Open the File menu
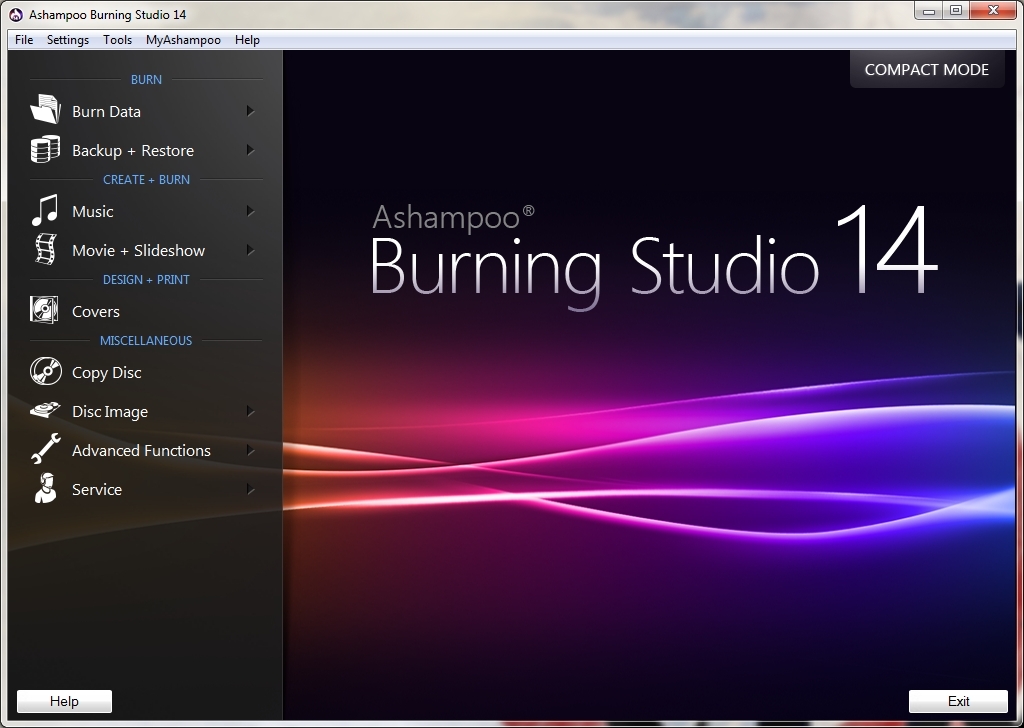This screenshot has width=1024, height=728. click(24, 40)
